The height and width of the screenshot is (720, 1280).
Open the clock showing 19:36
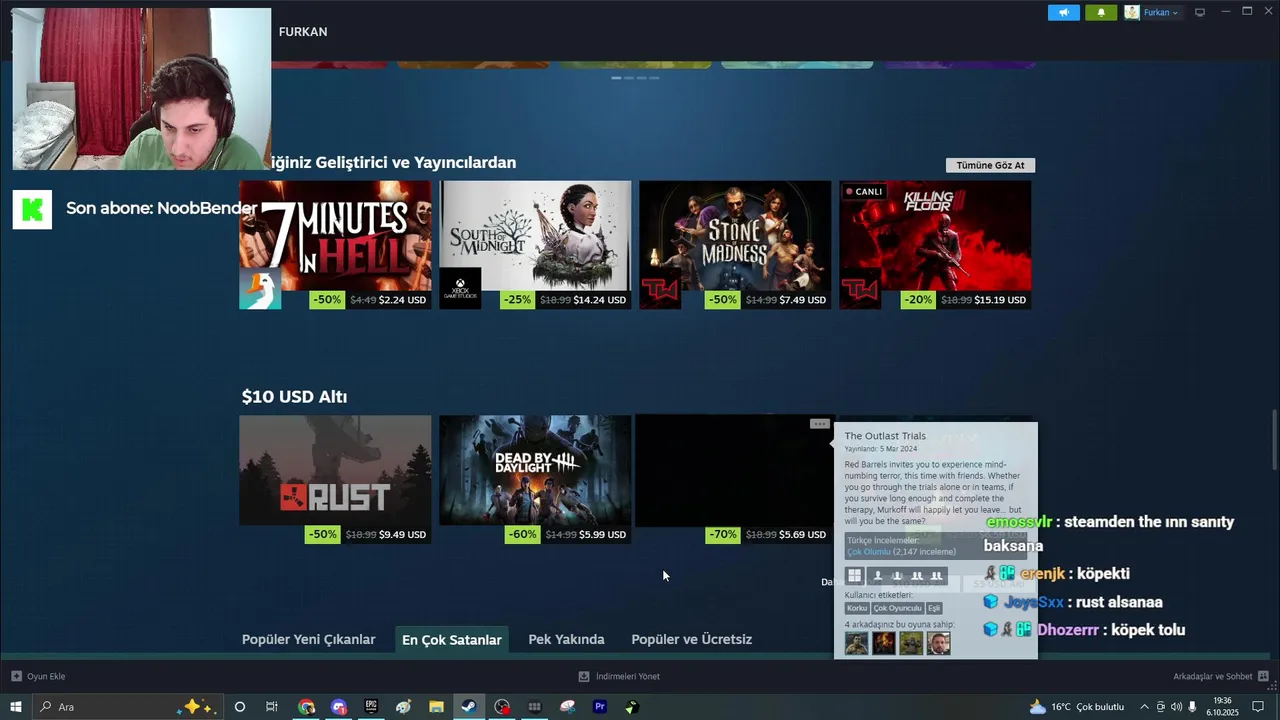[1222, 707]
